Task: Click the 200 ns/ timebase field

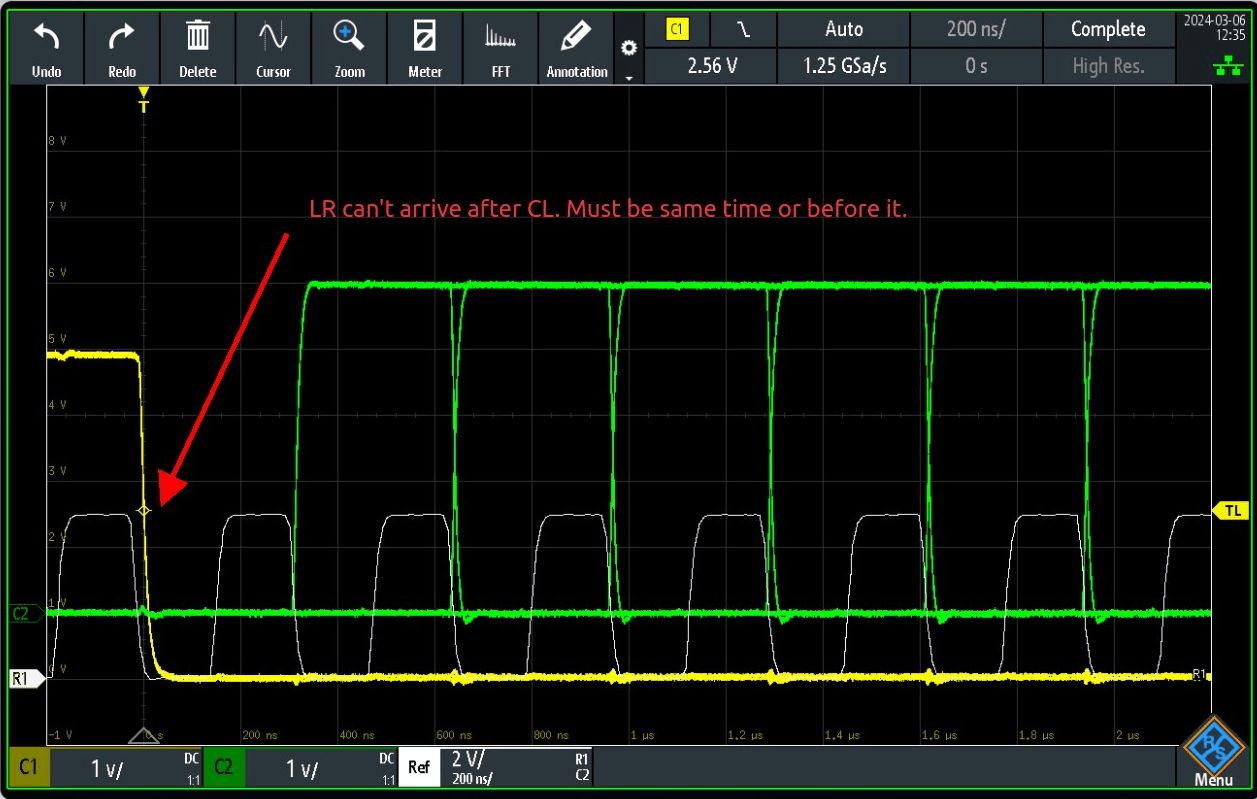Action: point(975,29)
